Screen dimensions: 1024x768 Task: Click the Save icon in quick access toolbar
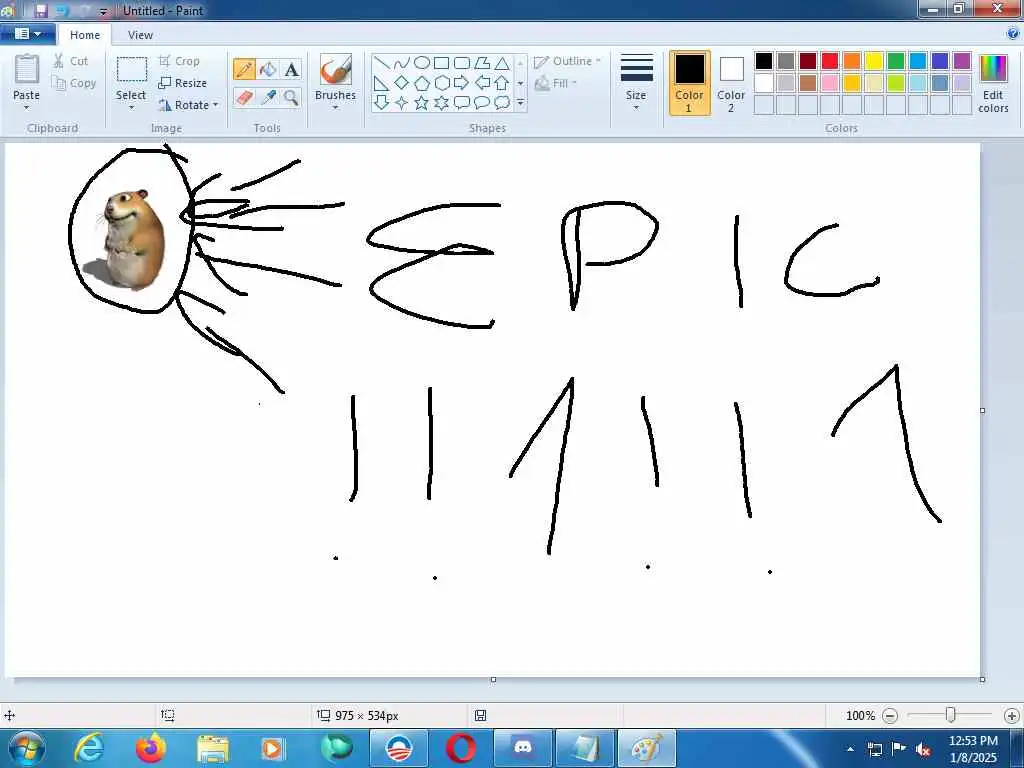pos(40,10)
